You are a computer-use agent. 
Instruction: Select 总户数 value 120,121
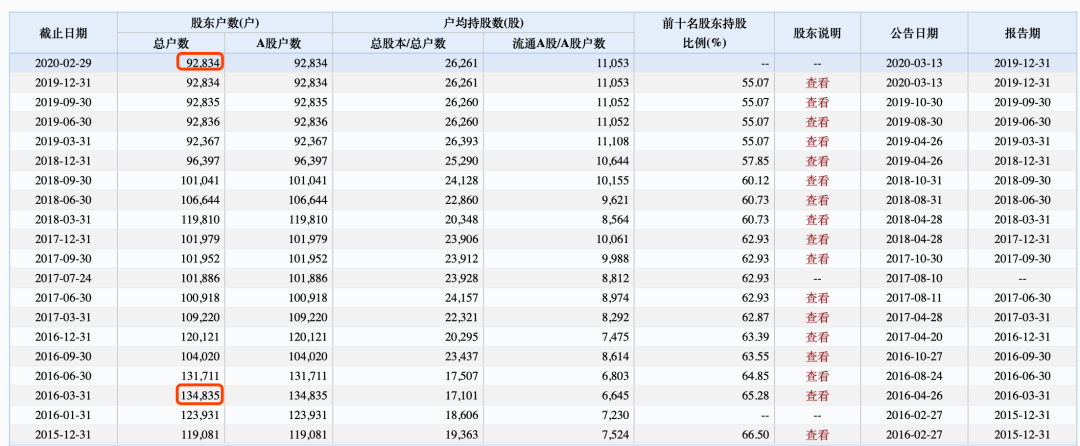coord(199,337)
